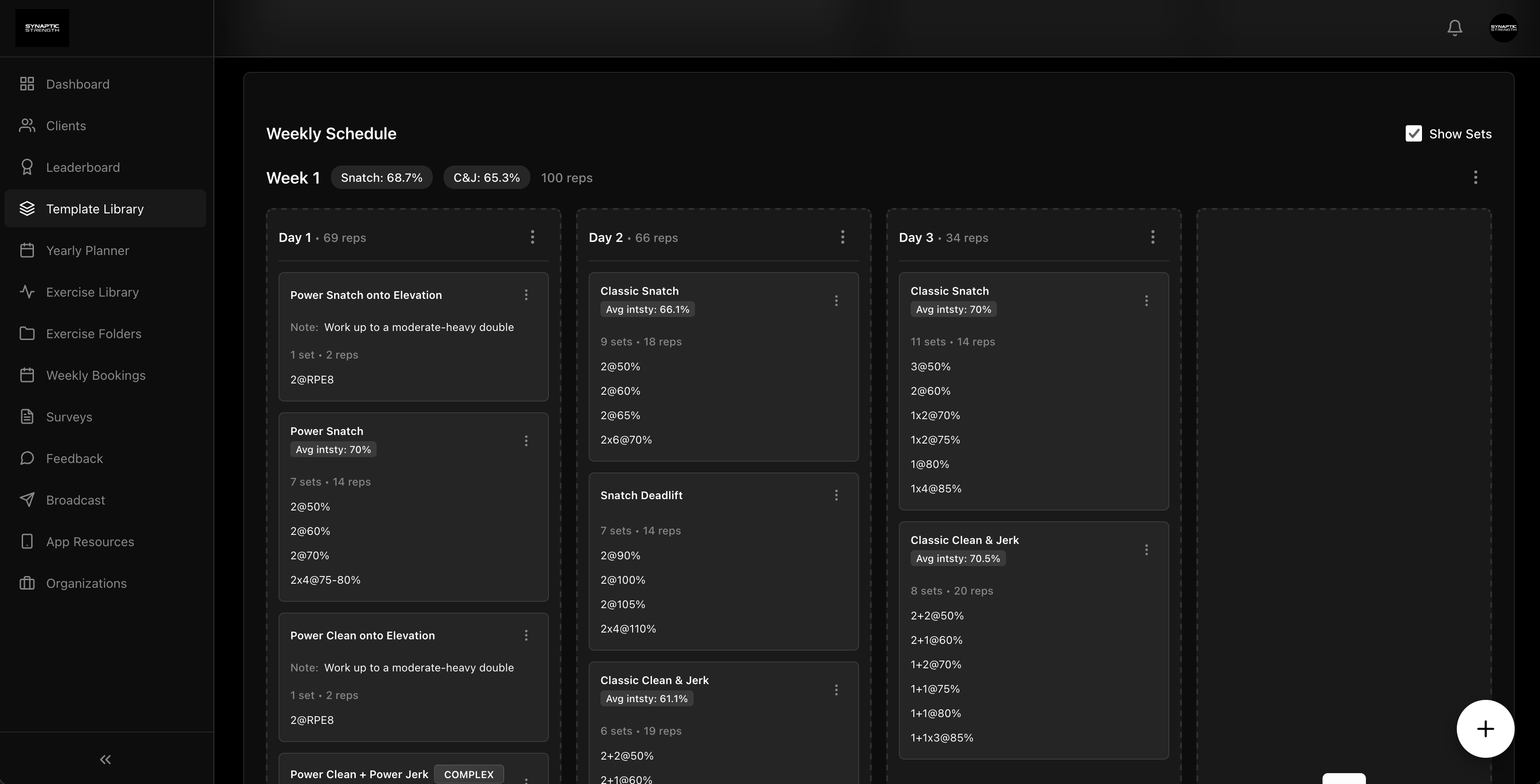Click the Surveys icon

(27, 417)
